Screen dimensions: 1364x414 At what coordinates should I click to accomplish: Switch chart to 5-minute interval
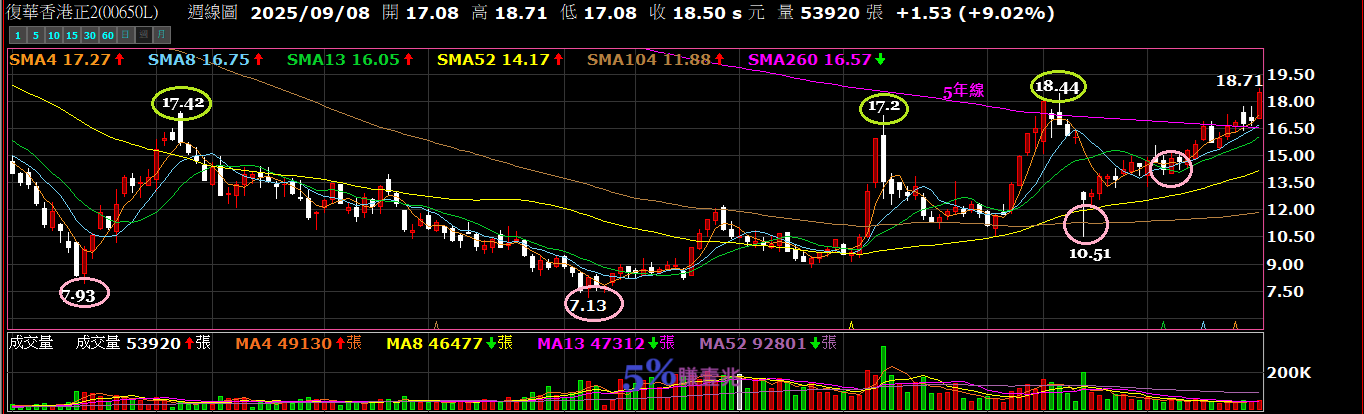pyautogui.click(x=34, y=35)
